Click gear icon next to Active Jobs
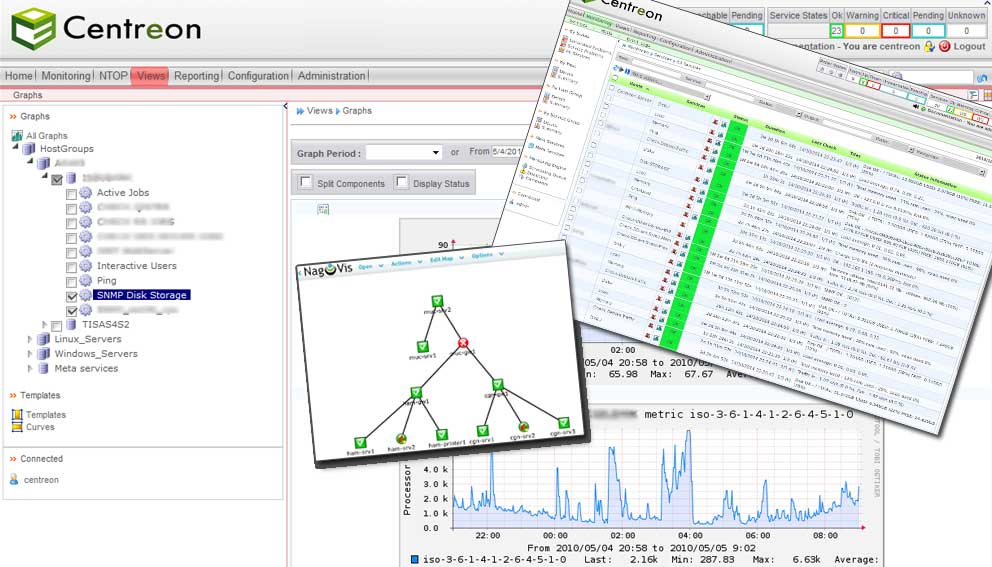 85,192
